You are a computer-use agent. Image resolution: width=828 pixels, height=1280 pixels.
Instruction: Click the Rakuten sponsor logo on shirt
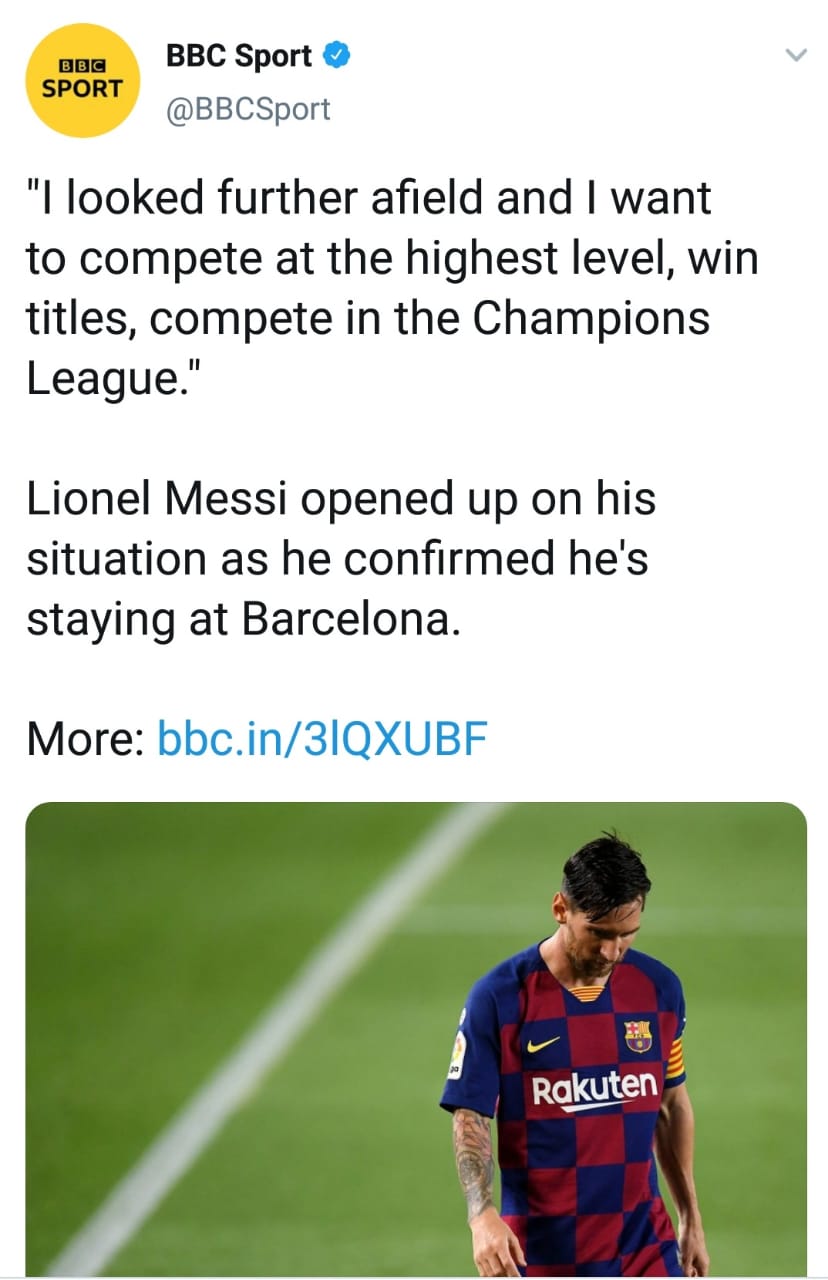(595, 1088)
